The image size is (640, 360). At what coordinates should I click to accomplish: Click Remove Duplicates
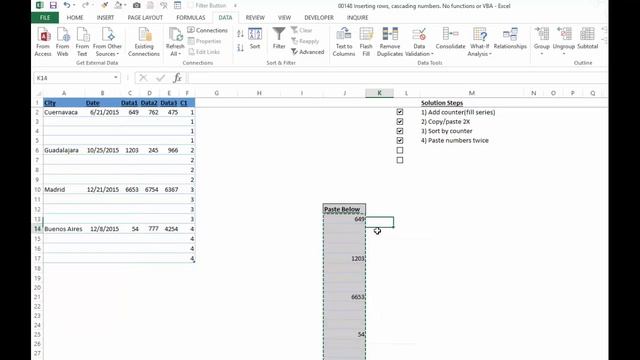[390, 42]
